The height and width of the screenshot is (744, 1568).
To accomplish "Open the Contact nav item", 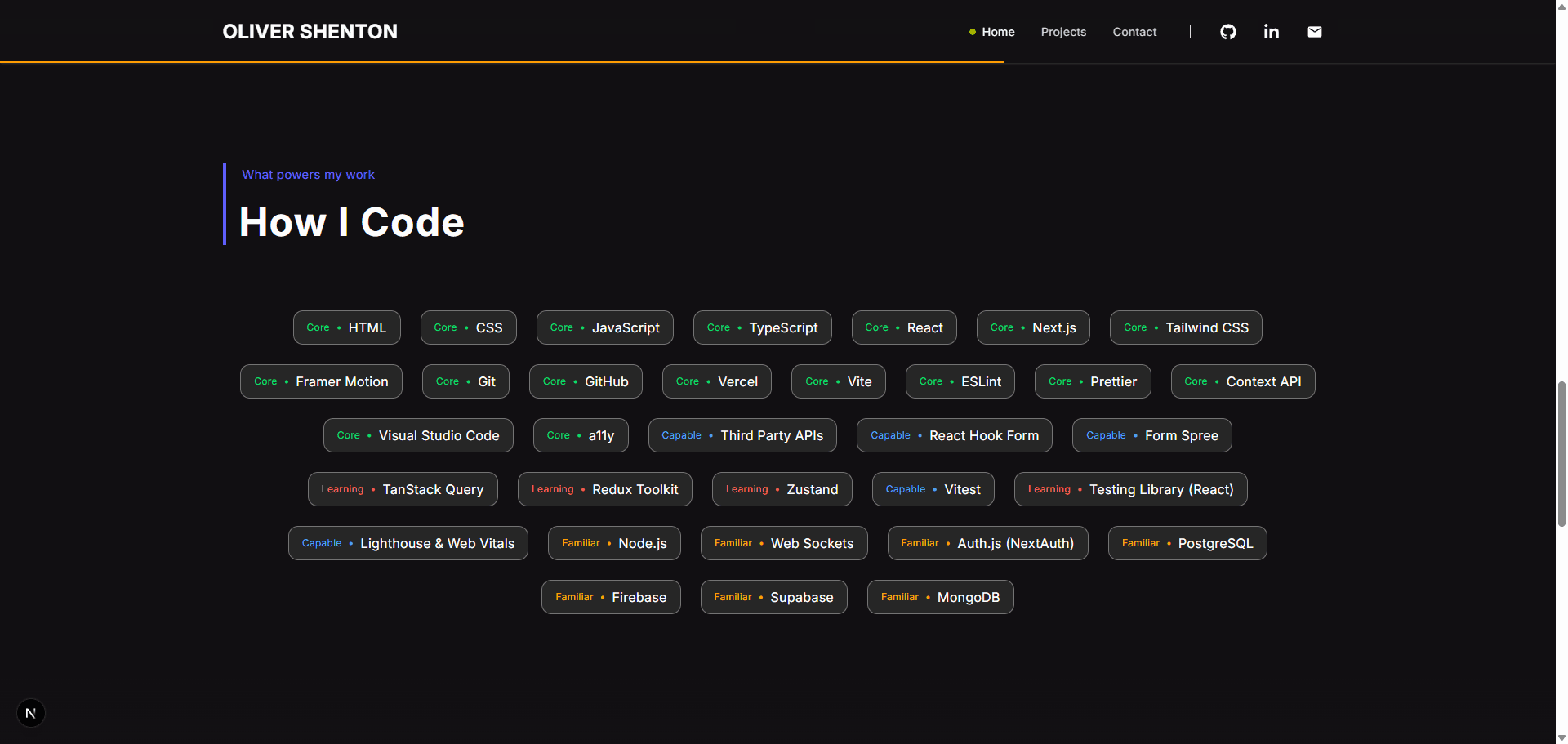I will (1134, 32).
